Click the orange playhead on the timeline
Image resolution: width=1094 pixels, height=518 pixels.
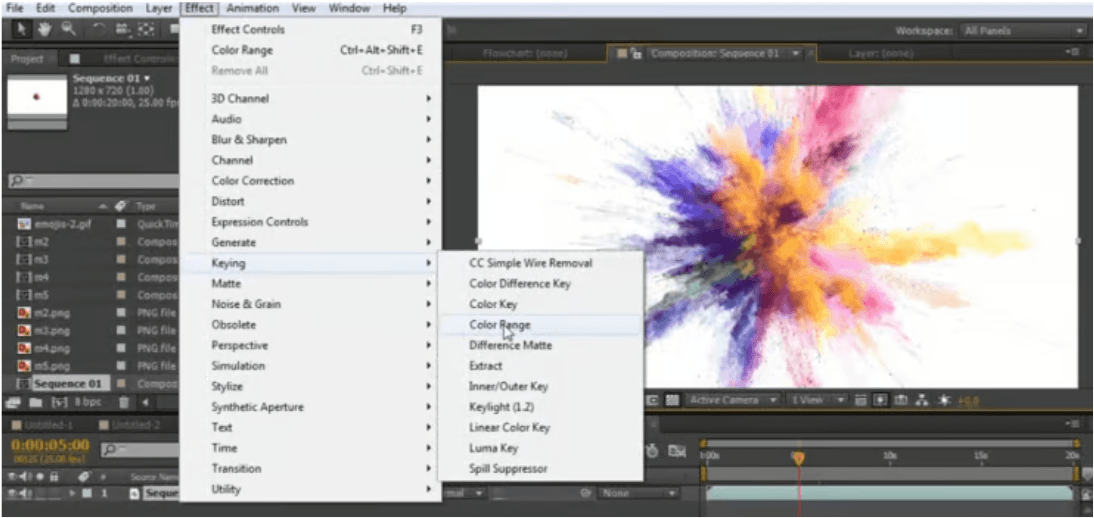point(798,457)
